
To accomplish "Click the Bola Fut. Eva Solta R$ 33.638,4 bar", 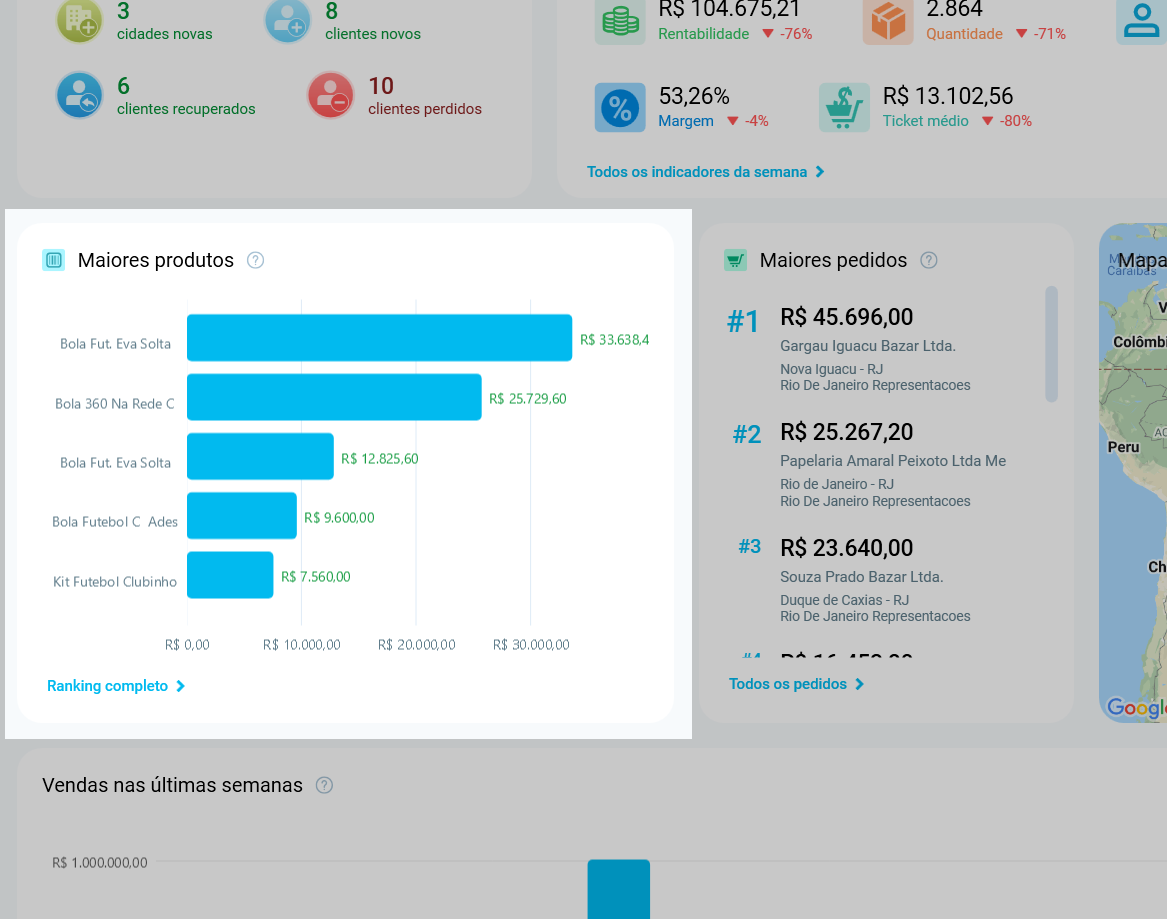I will (380, 338).
